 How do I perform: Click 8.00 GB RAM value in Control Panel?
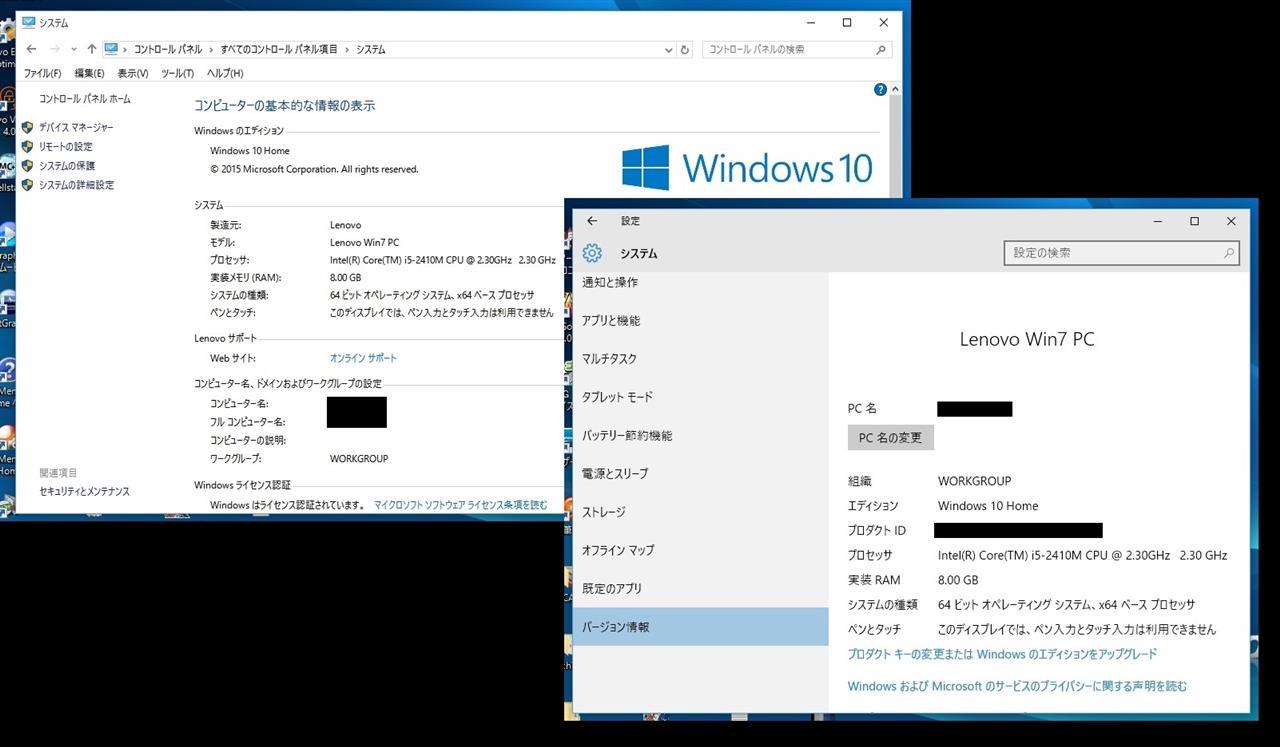pyautogui.click(x=345, y=277)
